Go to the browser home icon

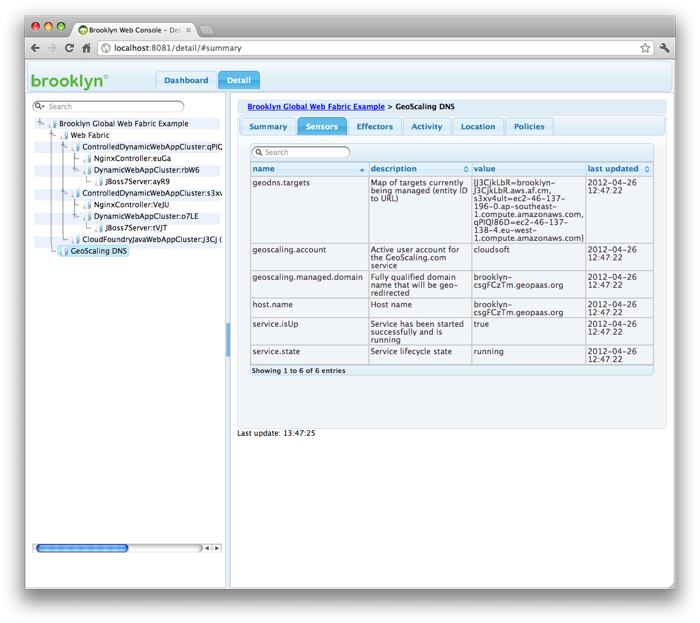click(x=87, y=47)
